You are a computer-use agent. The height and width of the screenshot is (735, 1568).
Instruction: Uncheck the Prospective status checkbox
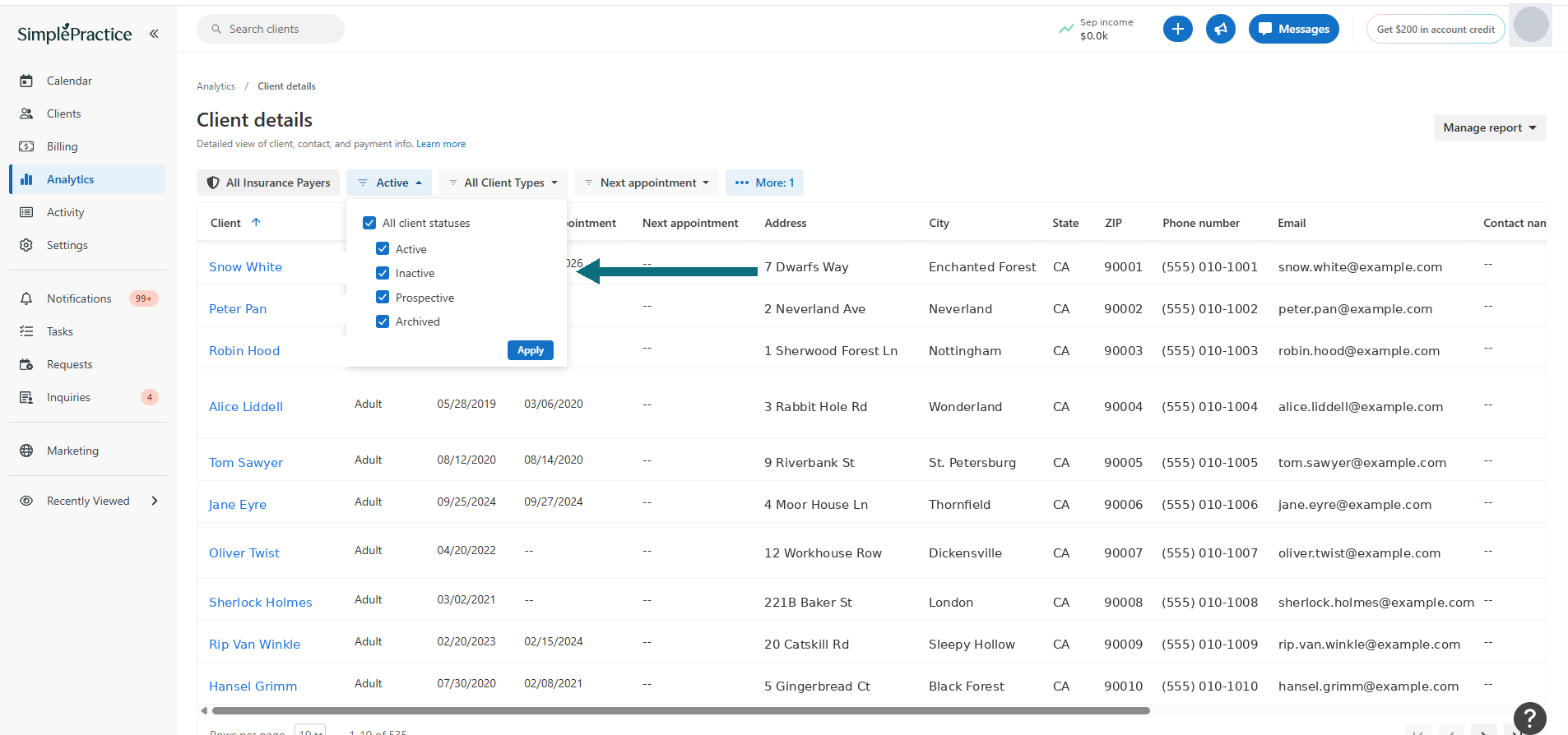pyautogui.click(x=383, y=297)
